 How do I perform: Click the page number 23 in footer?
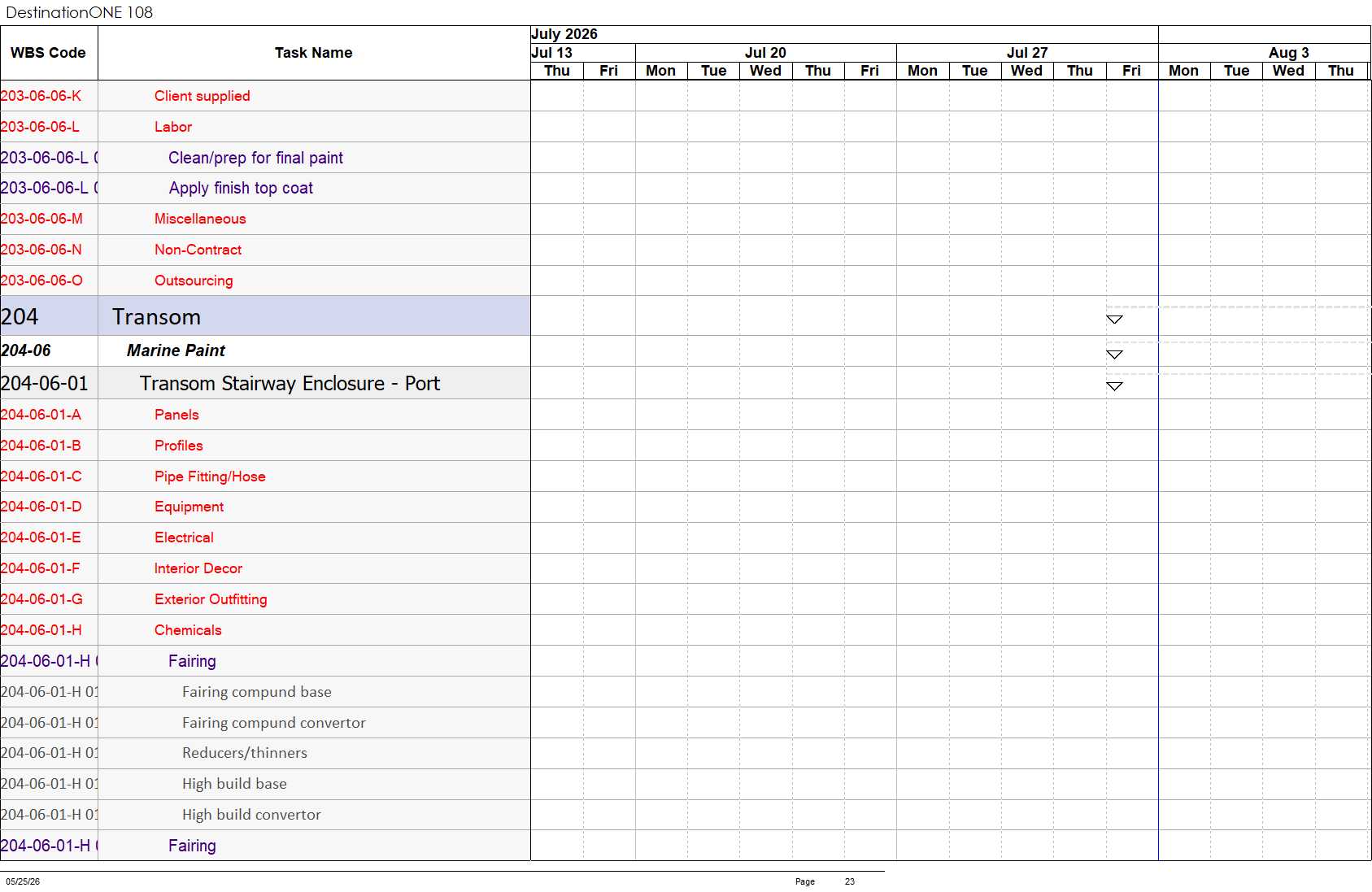tap(850, 881)
